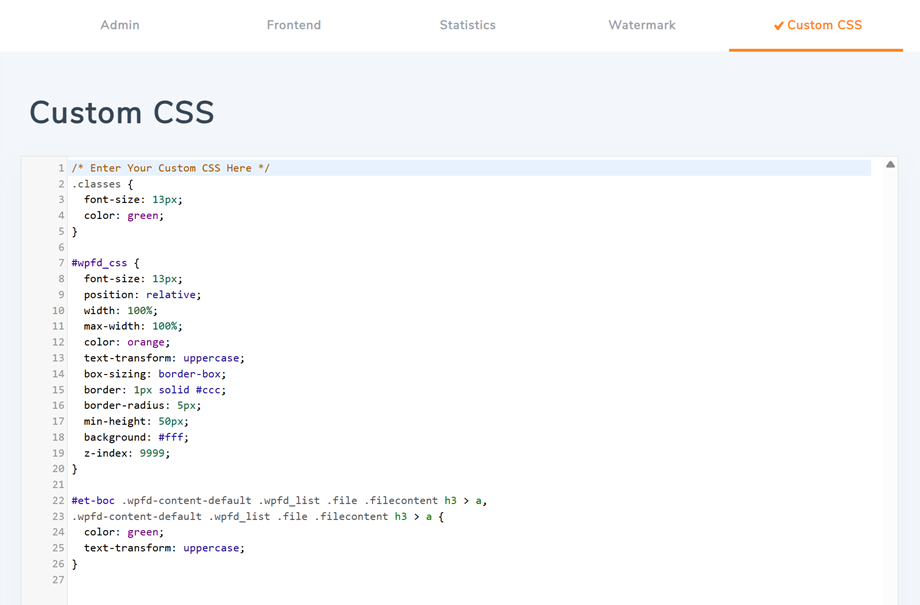Screen dimensions: 920x605
Task: Click the '#wpfd_css {' selector line
Action: pyautogui.click(x=106, y=263)
